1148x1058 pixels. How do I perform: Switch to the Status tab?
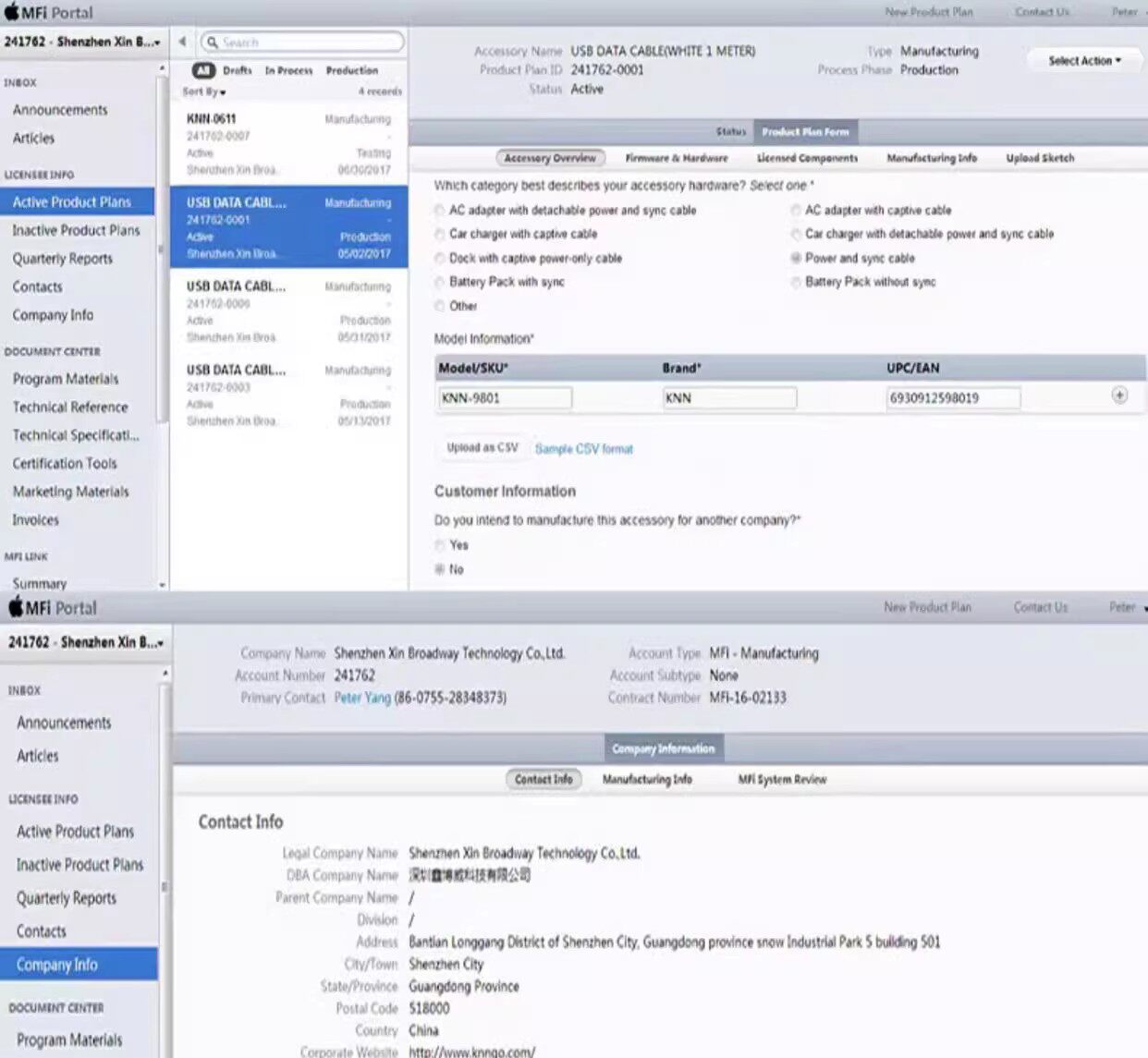pyautogui.click(x=730, y=132)
